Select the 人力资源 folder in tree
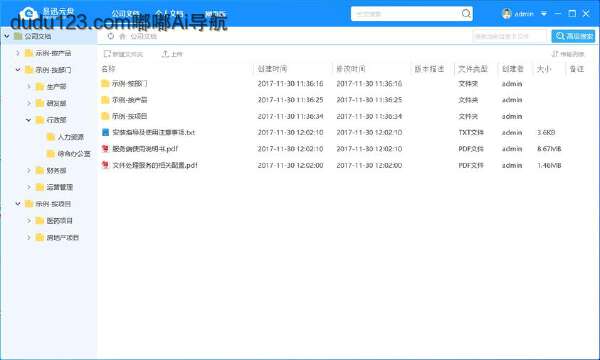Viewport: 600px width, 360px height. tap(70, 137)
